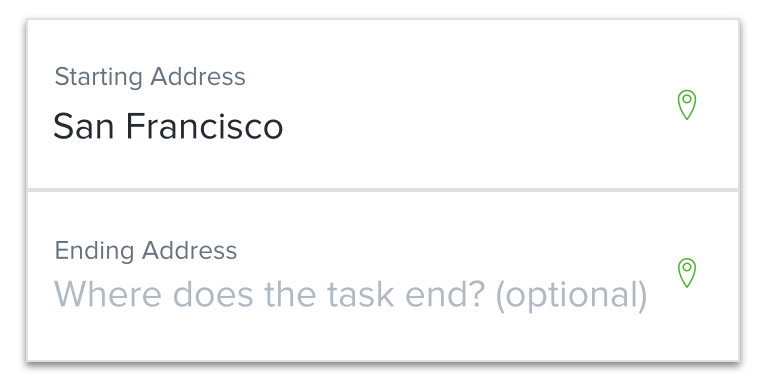The image size is (760, 381).
Task: Click the word "San" in starting field
Action: click(83, 126)
